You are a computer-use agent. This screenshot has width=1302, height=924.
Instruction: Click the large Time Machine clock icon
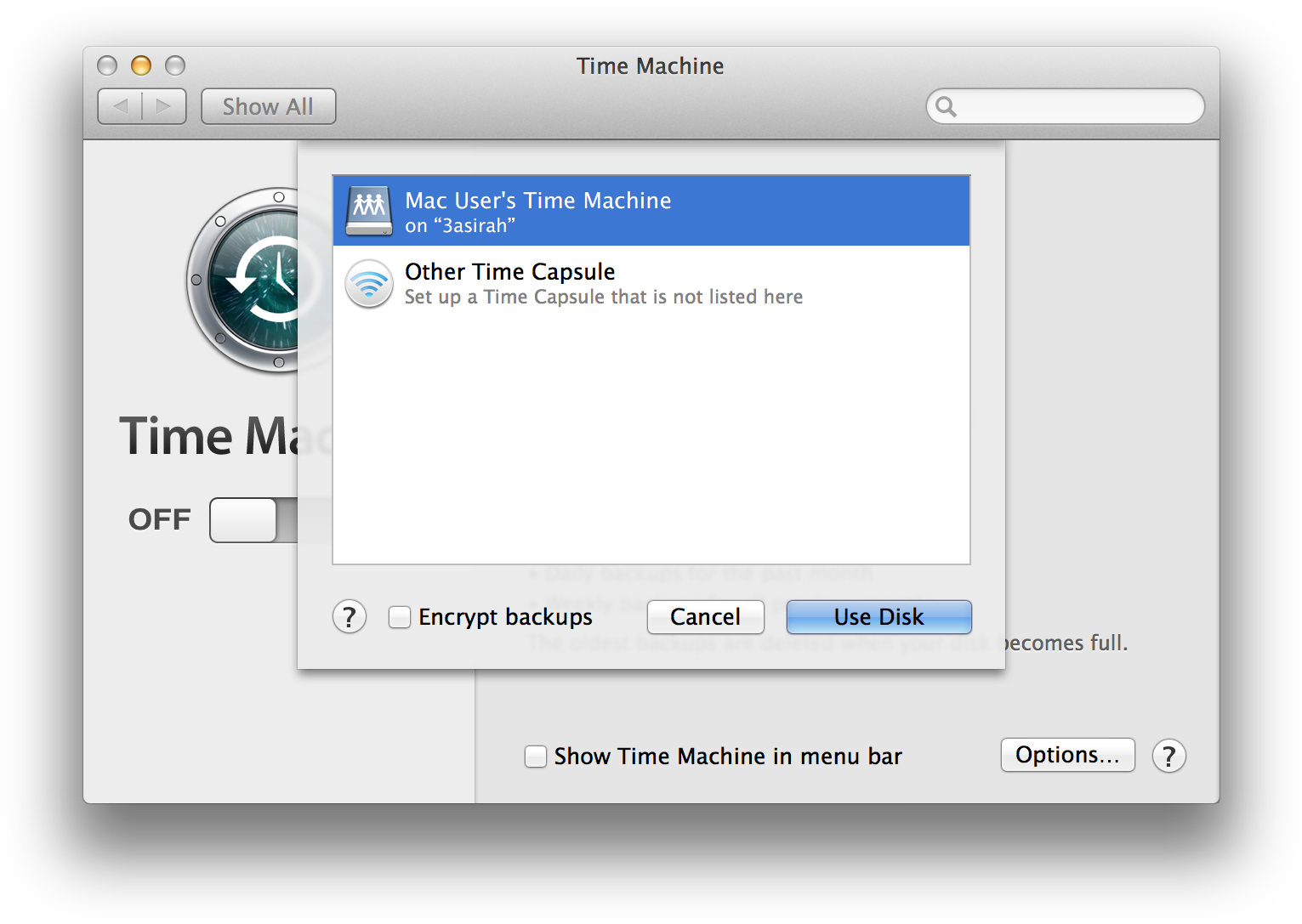(247, 280)
